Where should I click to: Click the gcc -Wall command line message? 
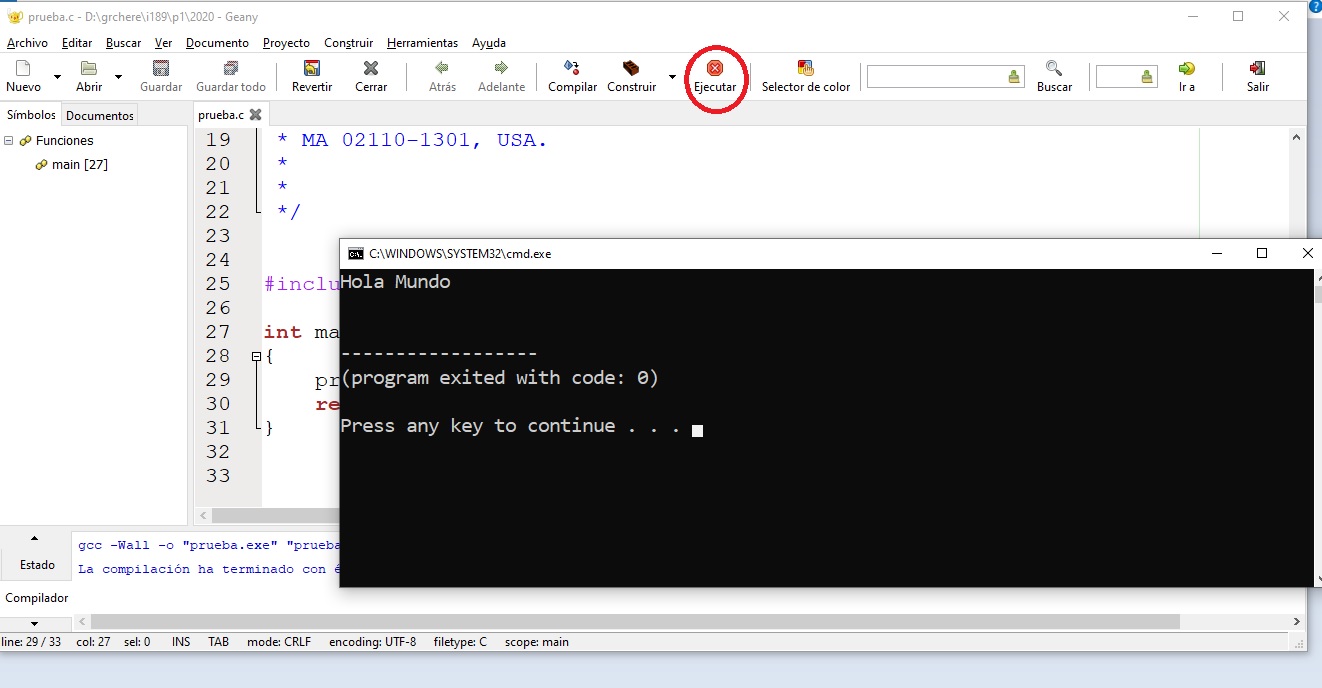[209, 545]
